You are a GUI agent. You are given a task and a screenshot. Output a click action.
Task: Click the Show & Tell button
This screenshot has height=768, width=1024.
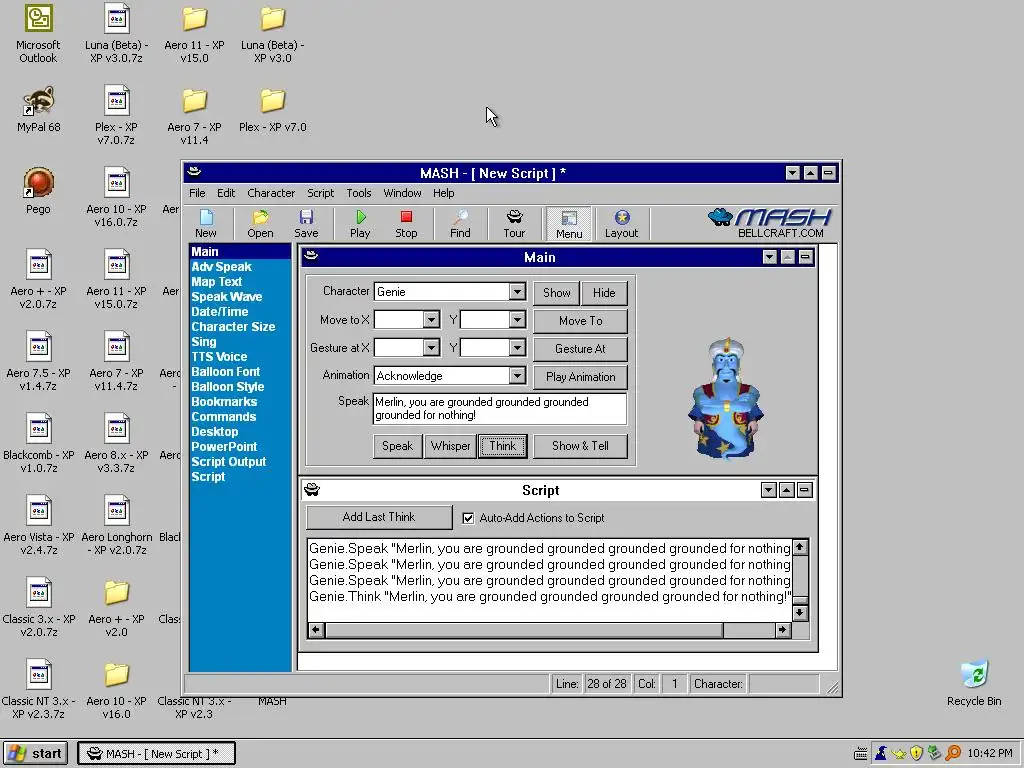[x=581, y=446]
